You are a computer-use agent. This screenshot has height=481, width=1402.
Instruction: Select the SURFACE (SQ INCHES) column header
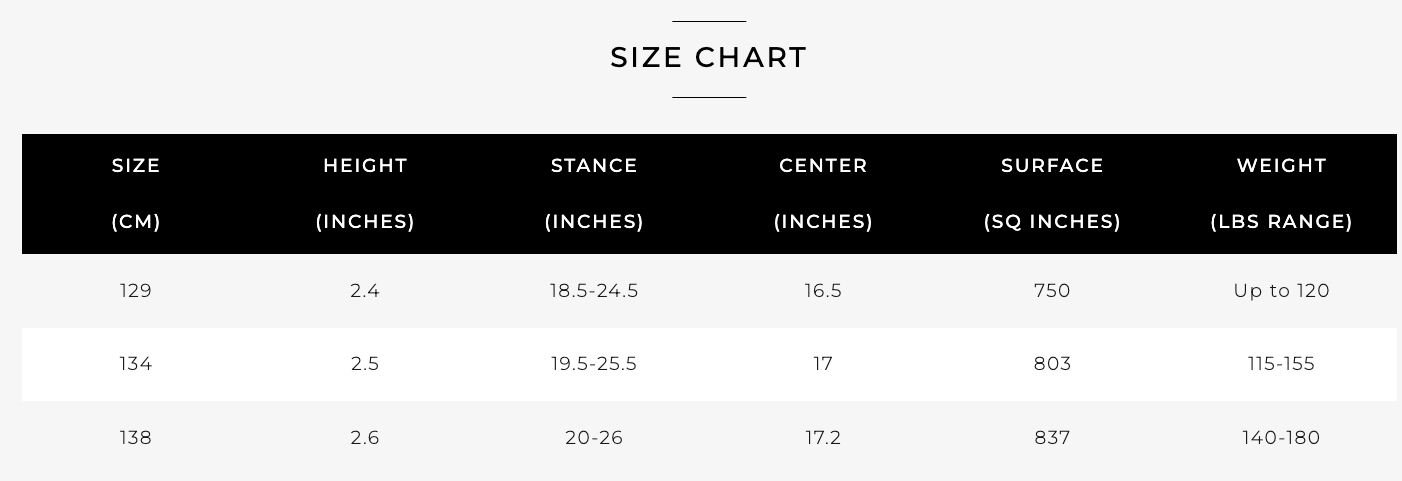[x=1052, y=194]
